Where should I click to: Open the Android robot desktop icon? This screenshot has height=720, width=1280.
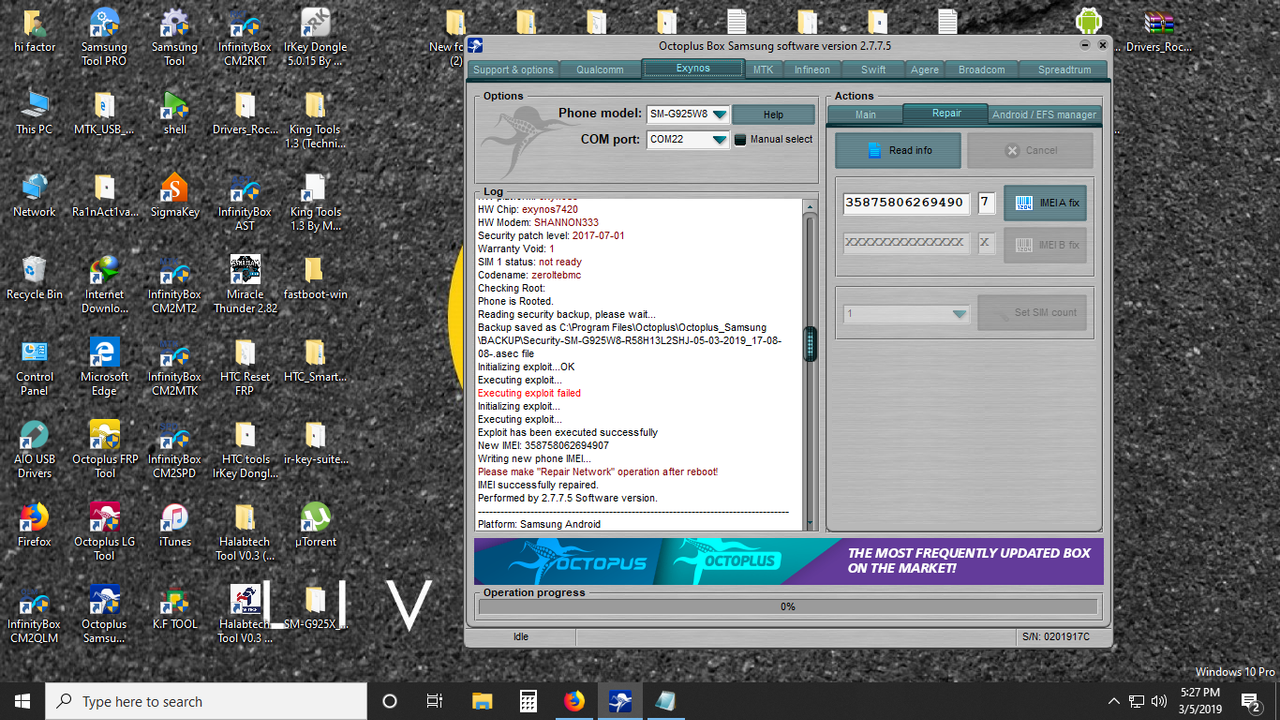click(x=1088, y=20)
